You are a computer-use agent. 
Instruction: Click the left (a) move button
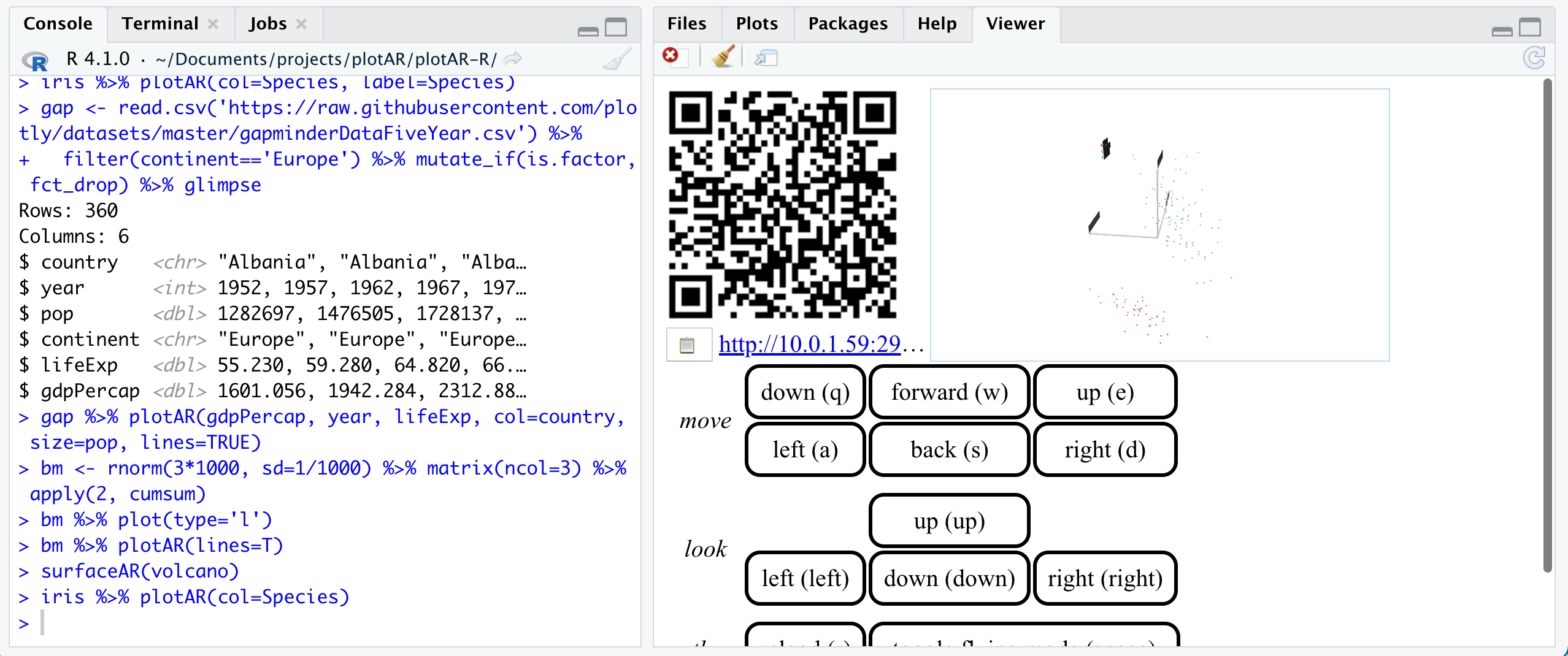click(805, 449)
